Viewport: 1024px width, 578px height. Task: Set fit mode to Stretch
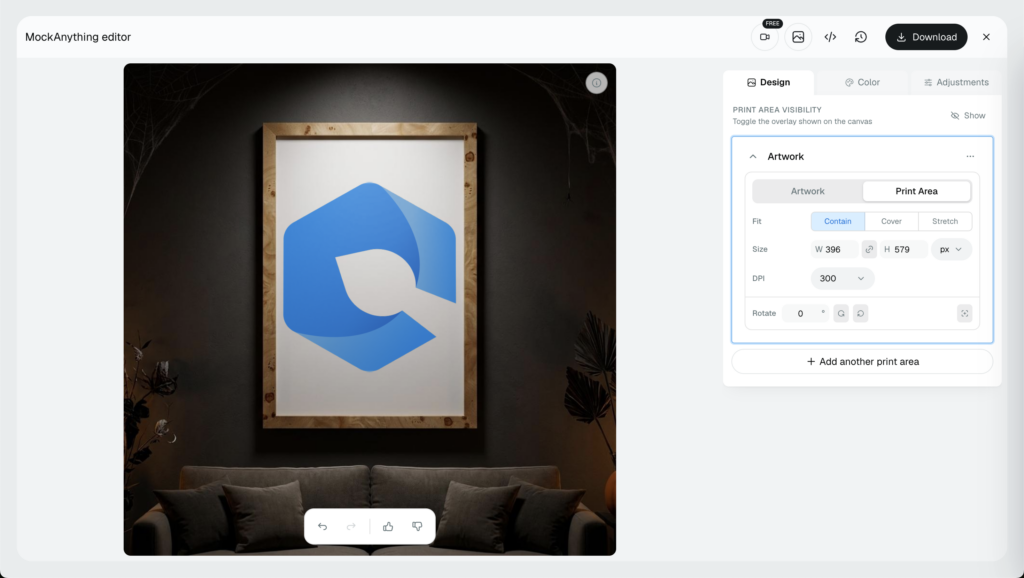[945, 221]
